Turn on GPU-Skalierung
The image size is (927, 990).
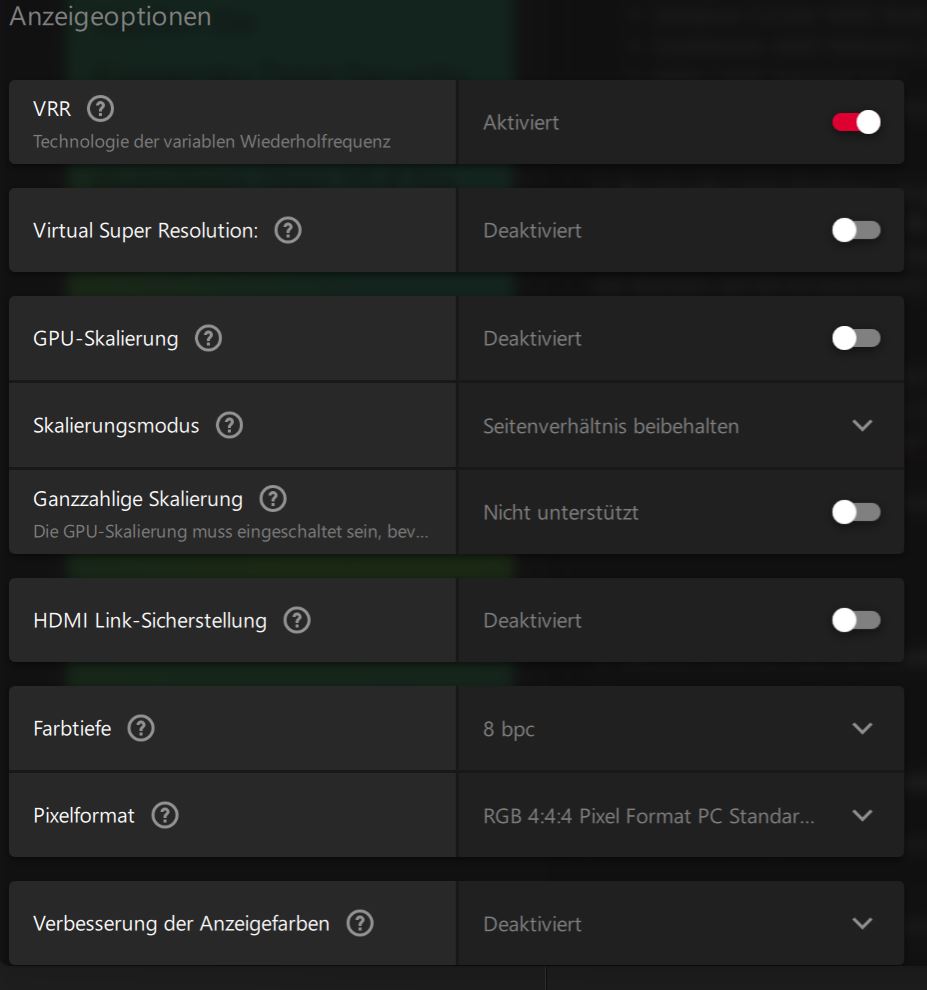tap(855, 338)
